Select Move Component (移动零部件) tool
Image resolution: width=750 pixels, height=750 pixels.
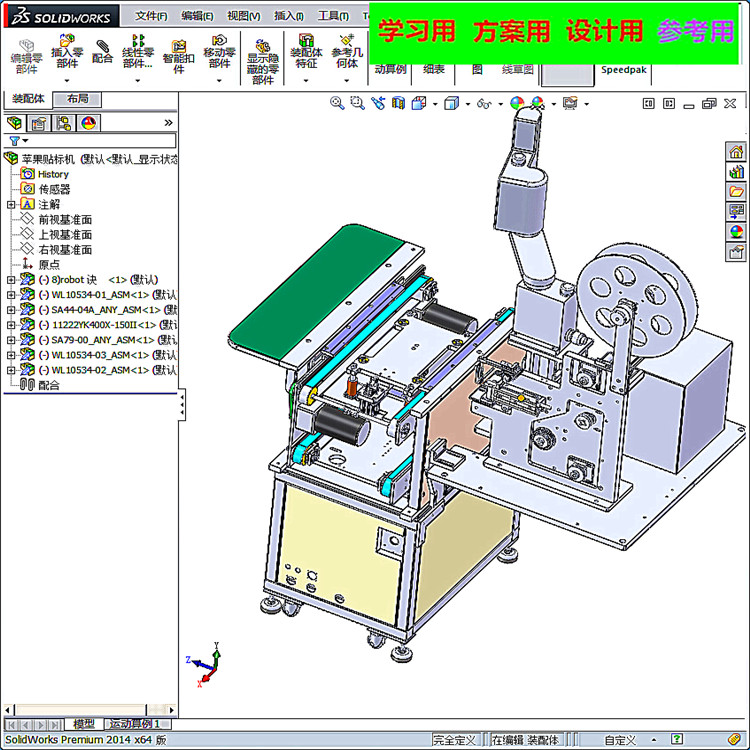pos(219,51)
